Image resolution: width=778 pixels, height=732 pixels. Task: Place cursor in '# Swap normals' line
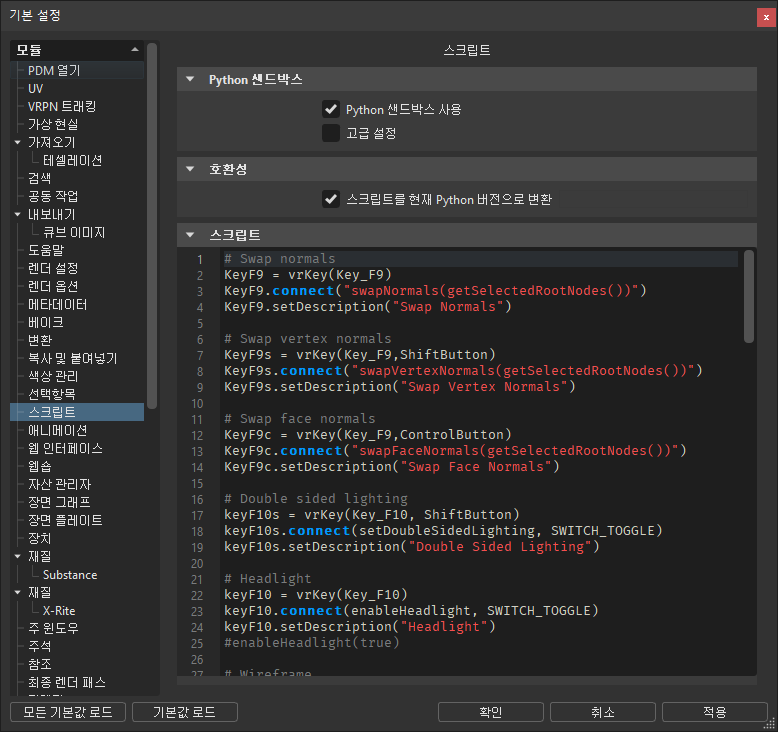tap(279, 259)
